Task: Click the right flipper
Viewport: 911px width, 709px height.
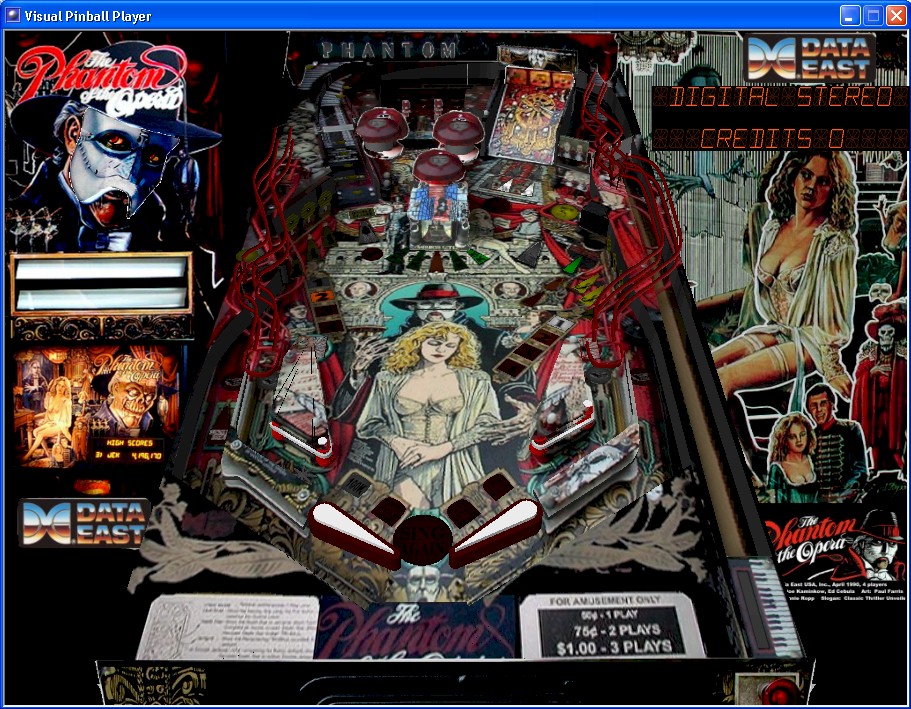Action: click(x=496, y=532)
